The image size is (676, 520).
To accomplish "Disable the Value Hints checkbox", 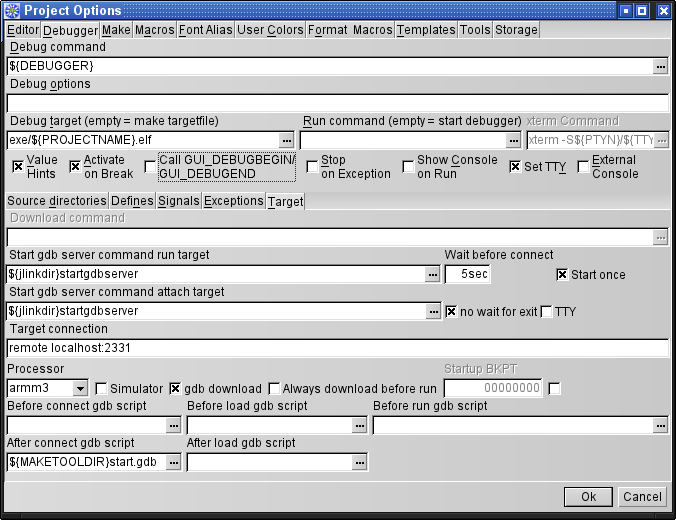I will click(x=17, y=166).
